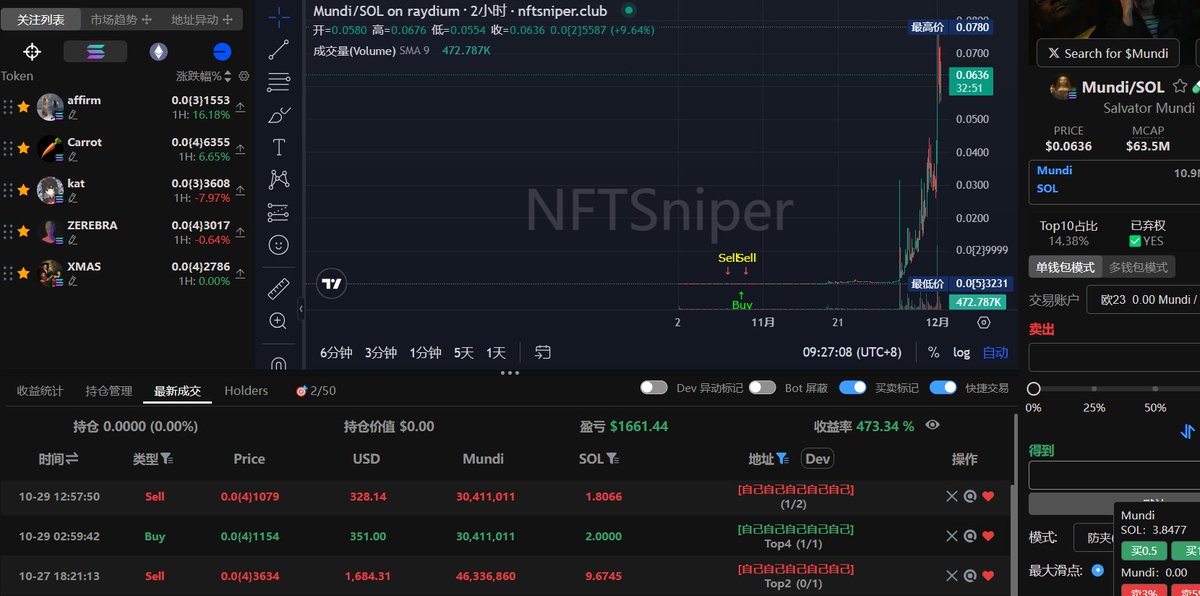Filter watchlist by Ethereum chain icon
The width and height of the screenshot is (1200, 596).
(159, 52)
